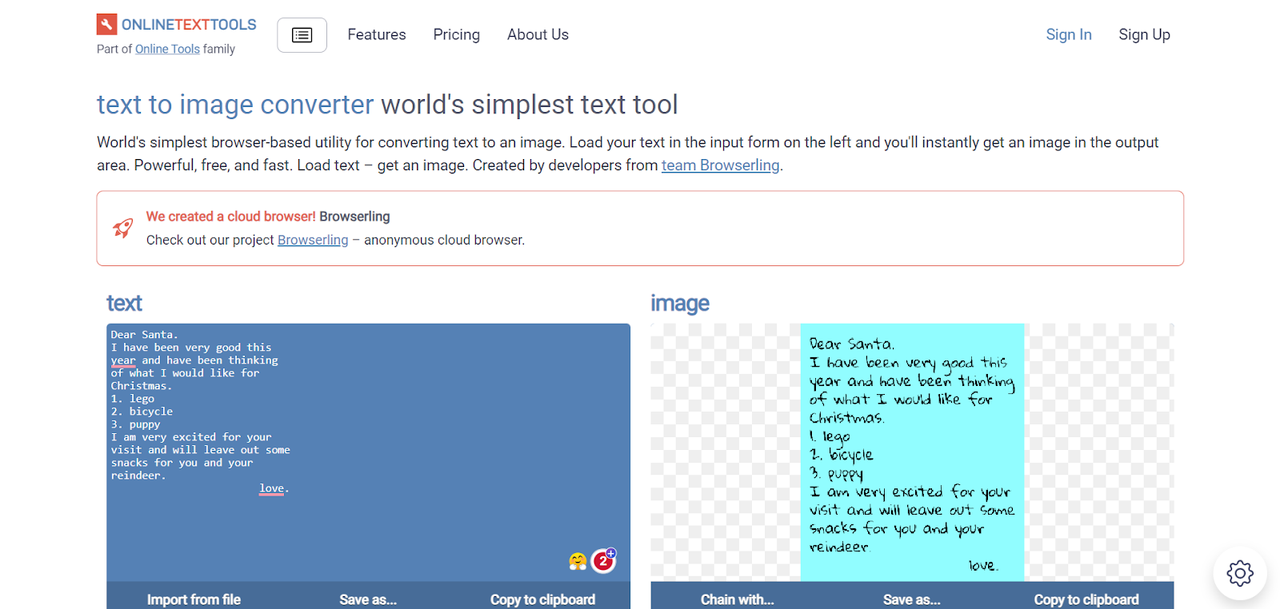1280x609 pixels.
Task: Copy output image to clipboard
Action: [1086, 599]
